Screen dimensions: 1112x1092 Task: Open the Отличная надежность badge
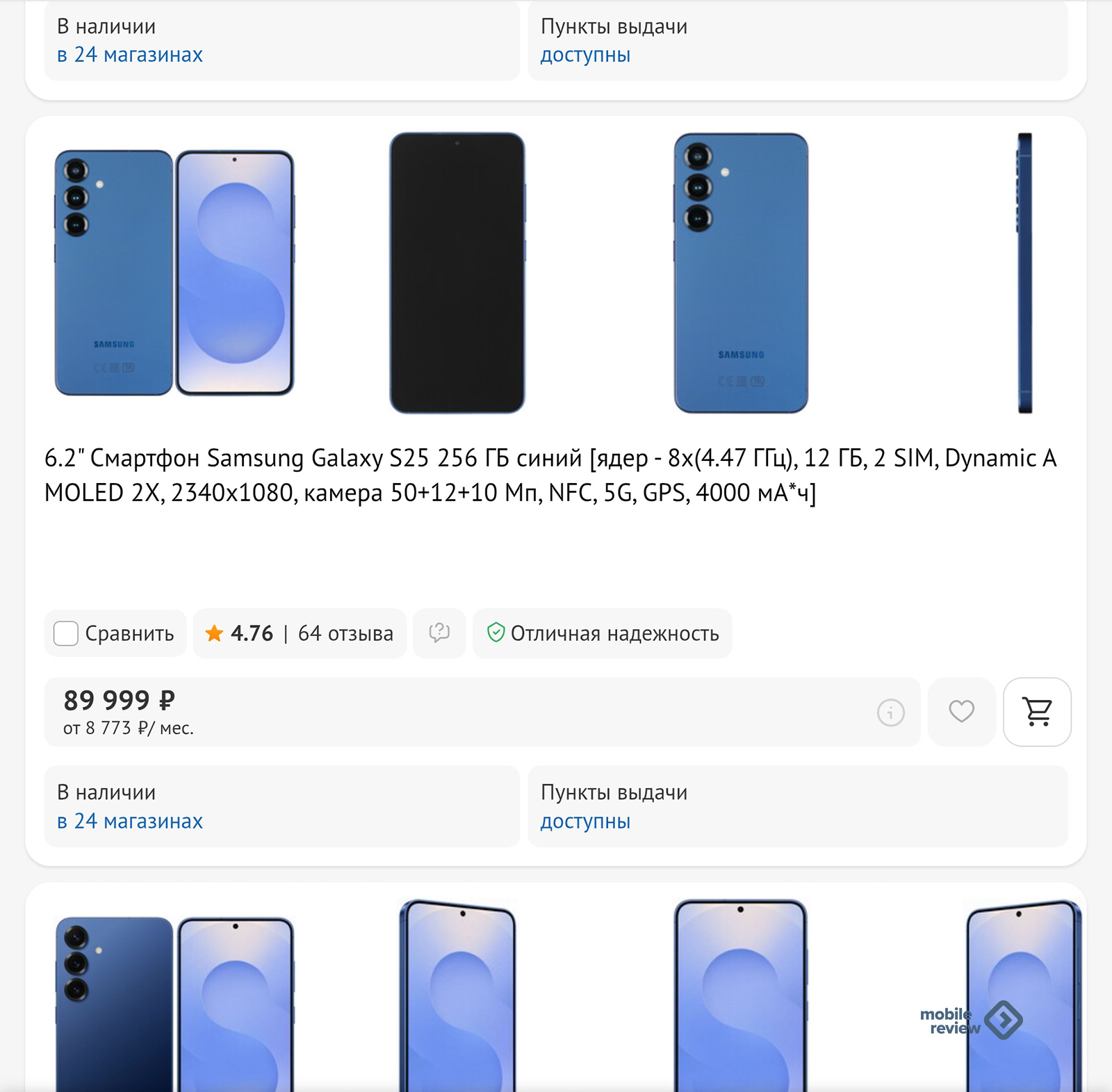coord(602,633)
